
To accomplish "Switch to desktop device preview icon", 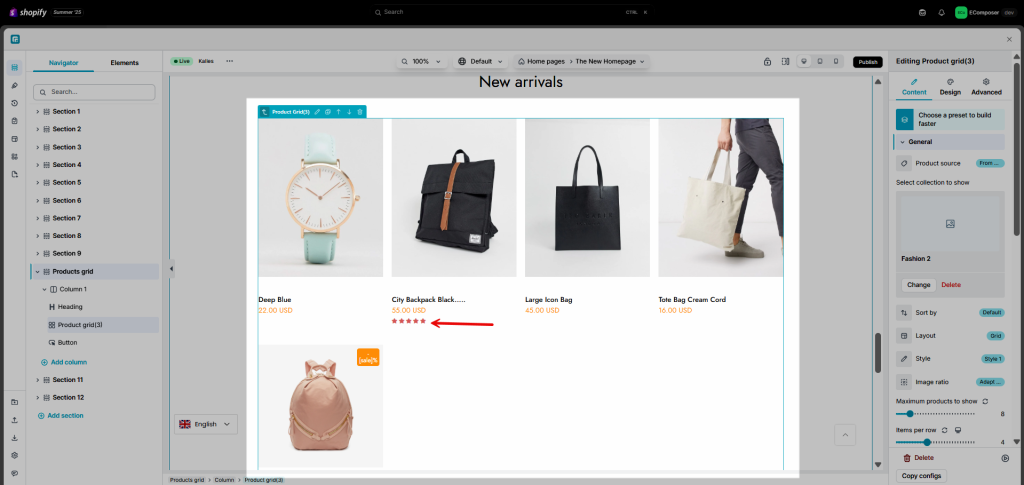I will tap(804, 61).
